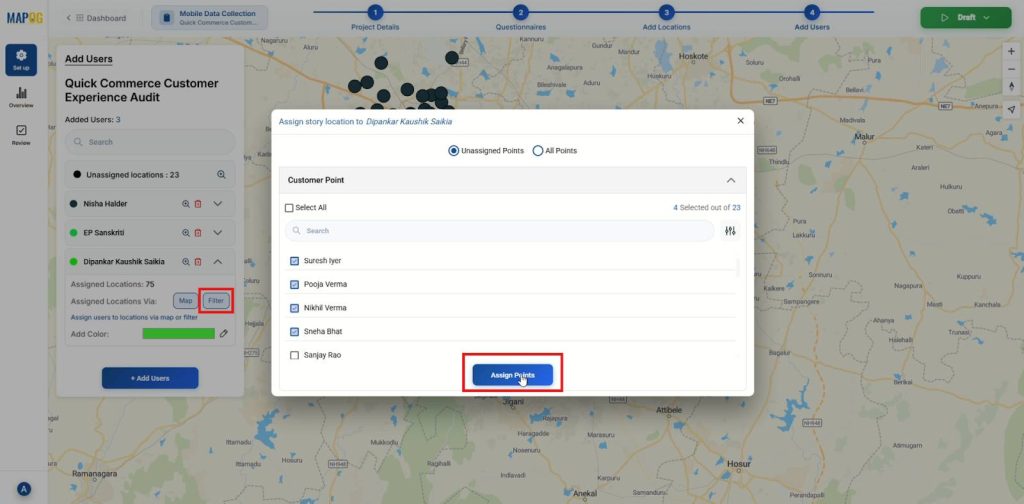Screen dimensions: 1024x504
Task: Close the assign story location dialog
Action: (x=741, y=121)
